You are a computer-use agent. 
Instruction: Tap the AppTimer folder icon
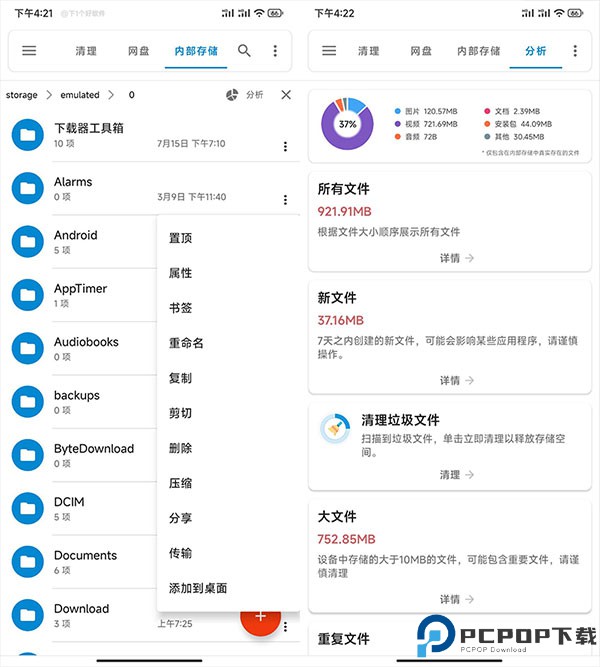tap(28, 295)
